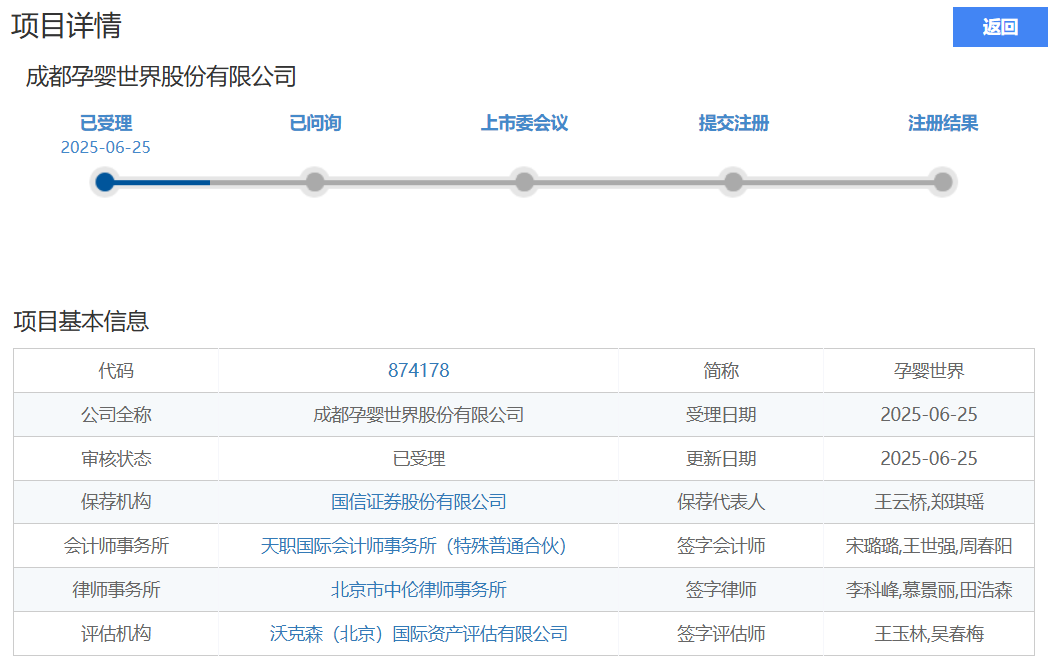The height and width of the screenshot is (664, 1054).
Task: Select the 上市委会议 progress step dot
Action: point(524,182)
